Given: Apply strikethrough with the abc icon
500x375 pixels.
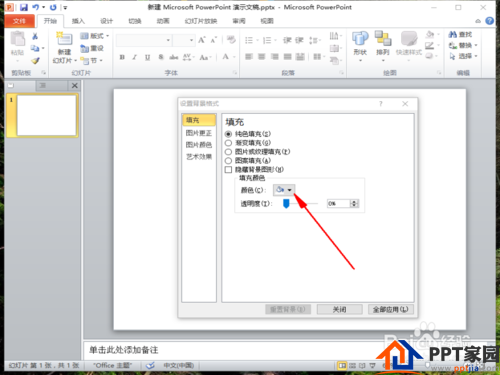Looking at the screenshot, I should pyautogui.click(x=174, y=57).
